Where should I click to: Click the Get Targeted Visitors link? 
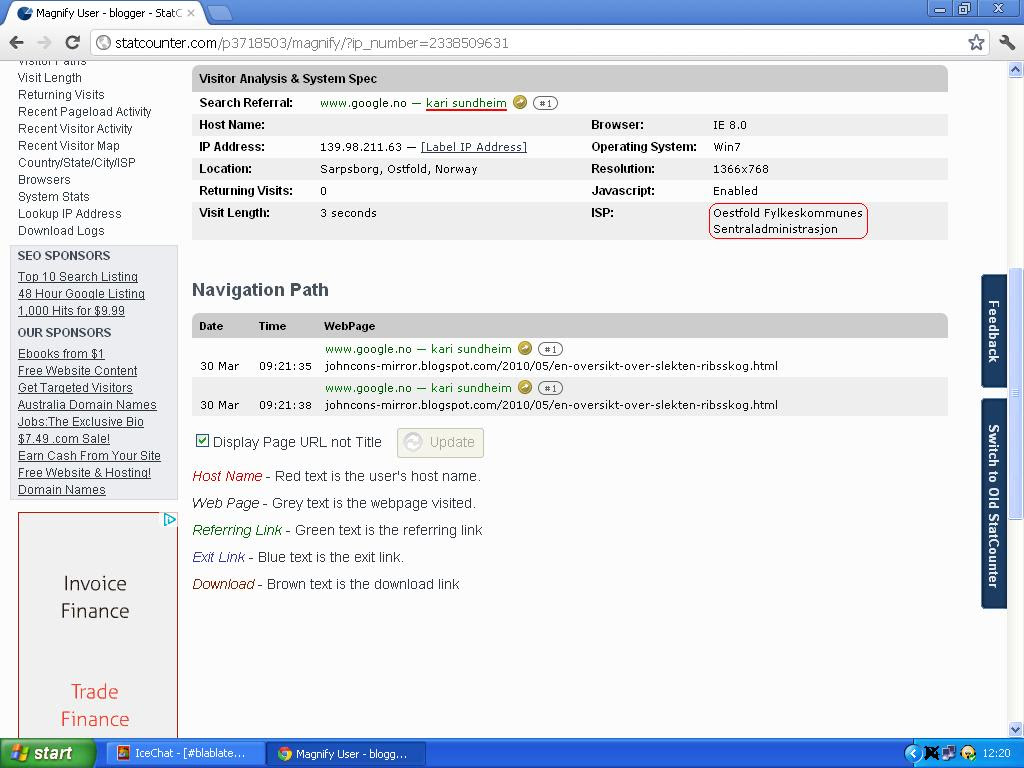click(x=75, y=388)
